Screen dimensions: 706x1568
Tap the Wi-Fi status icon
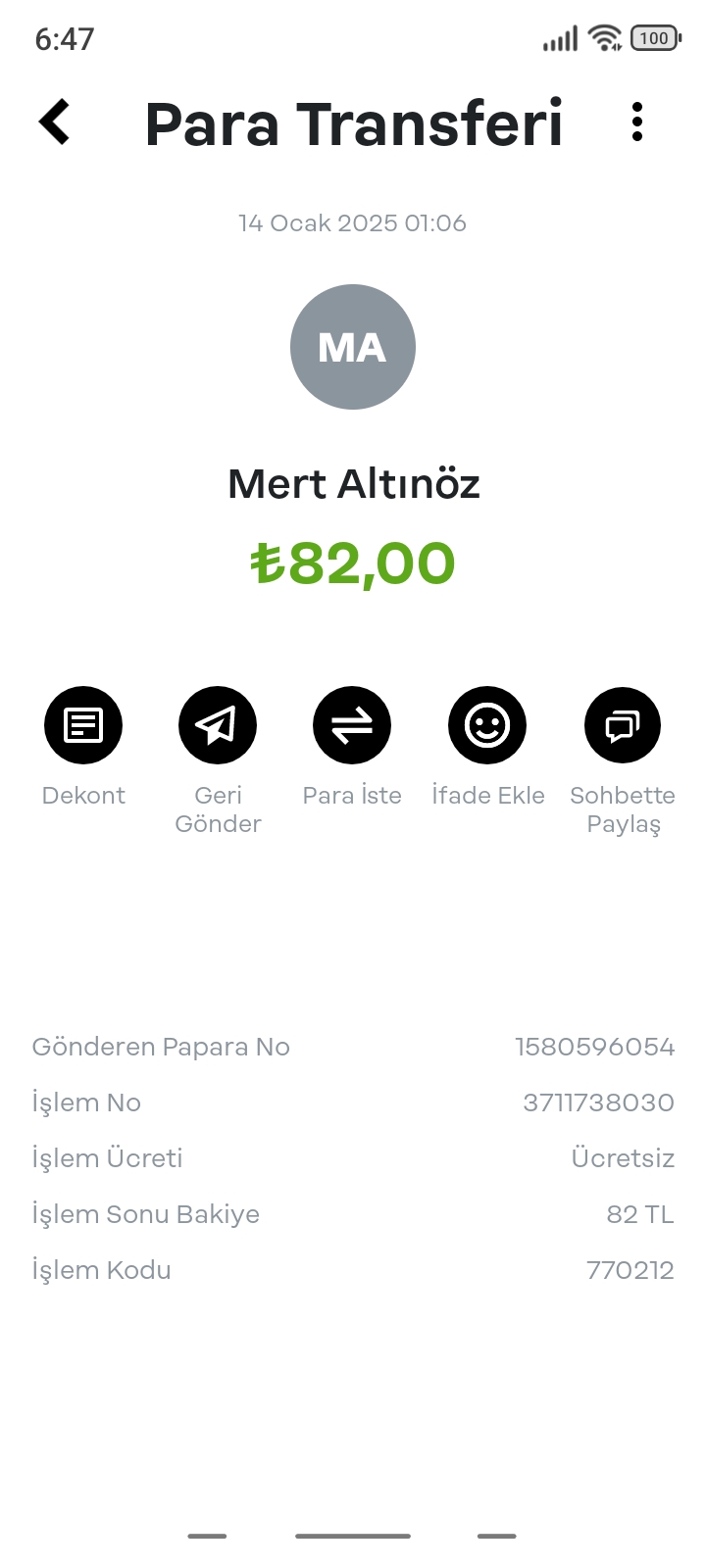pyautogui.click(x=604, y=38)
